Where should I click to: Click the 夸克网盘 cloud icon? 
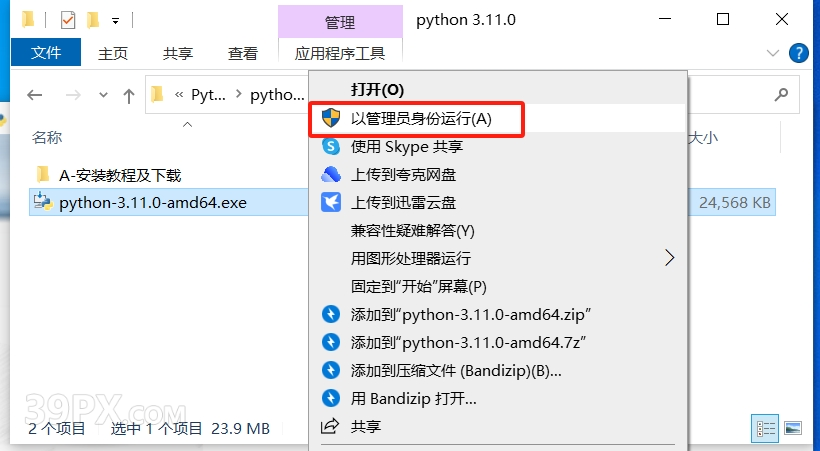coord(331,175)
